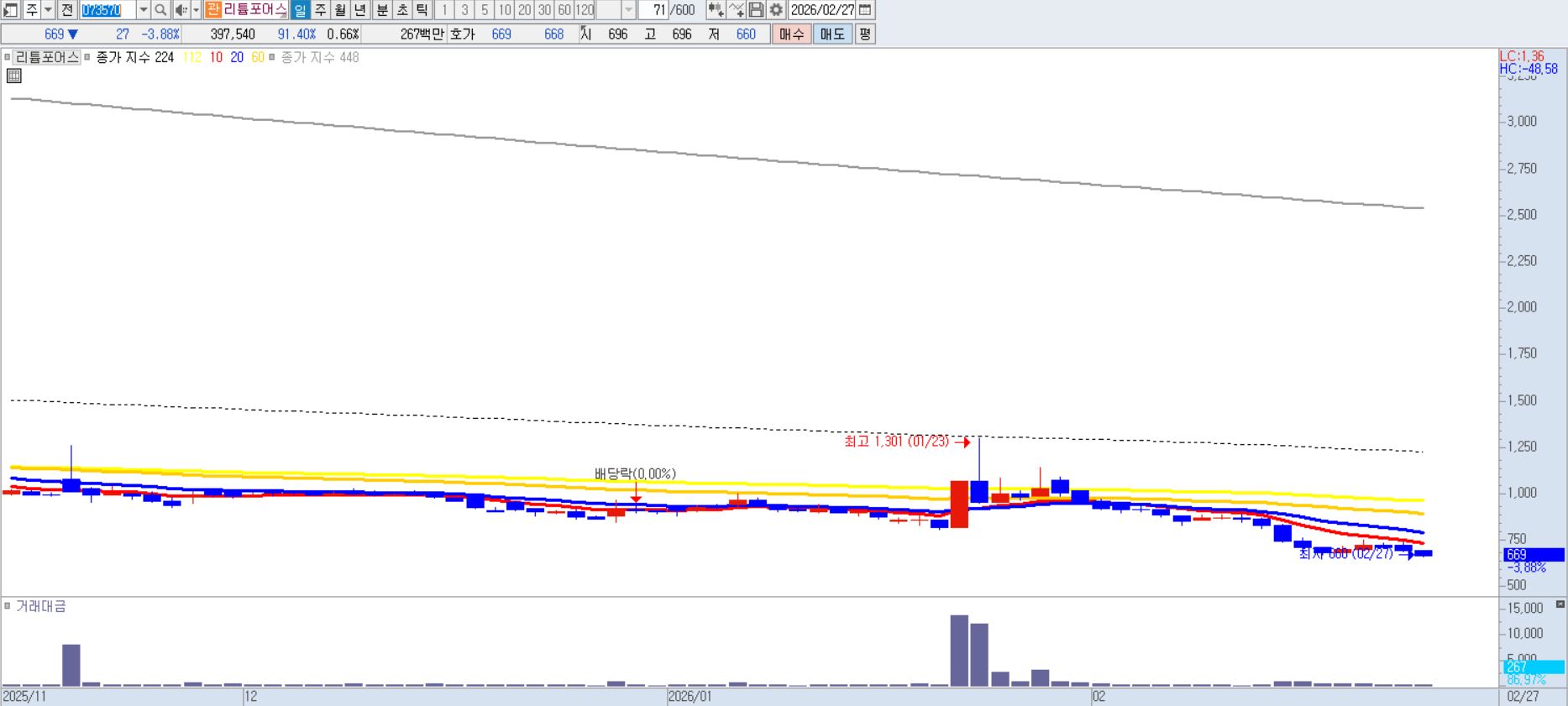Open the dropdown arrow beside 주
This screenshot has width=1568, height=706.
coord(48,10)
